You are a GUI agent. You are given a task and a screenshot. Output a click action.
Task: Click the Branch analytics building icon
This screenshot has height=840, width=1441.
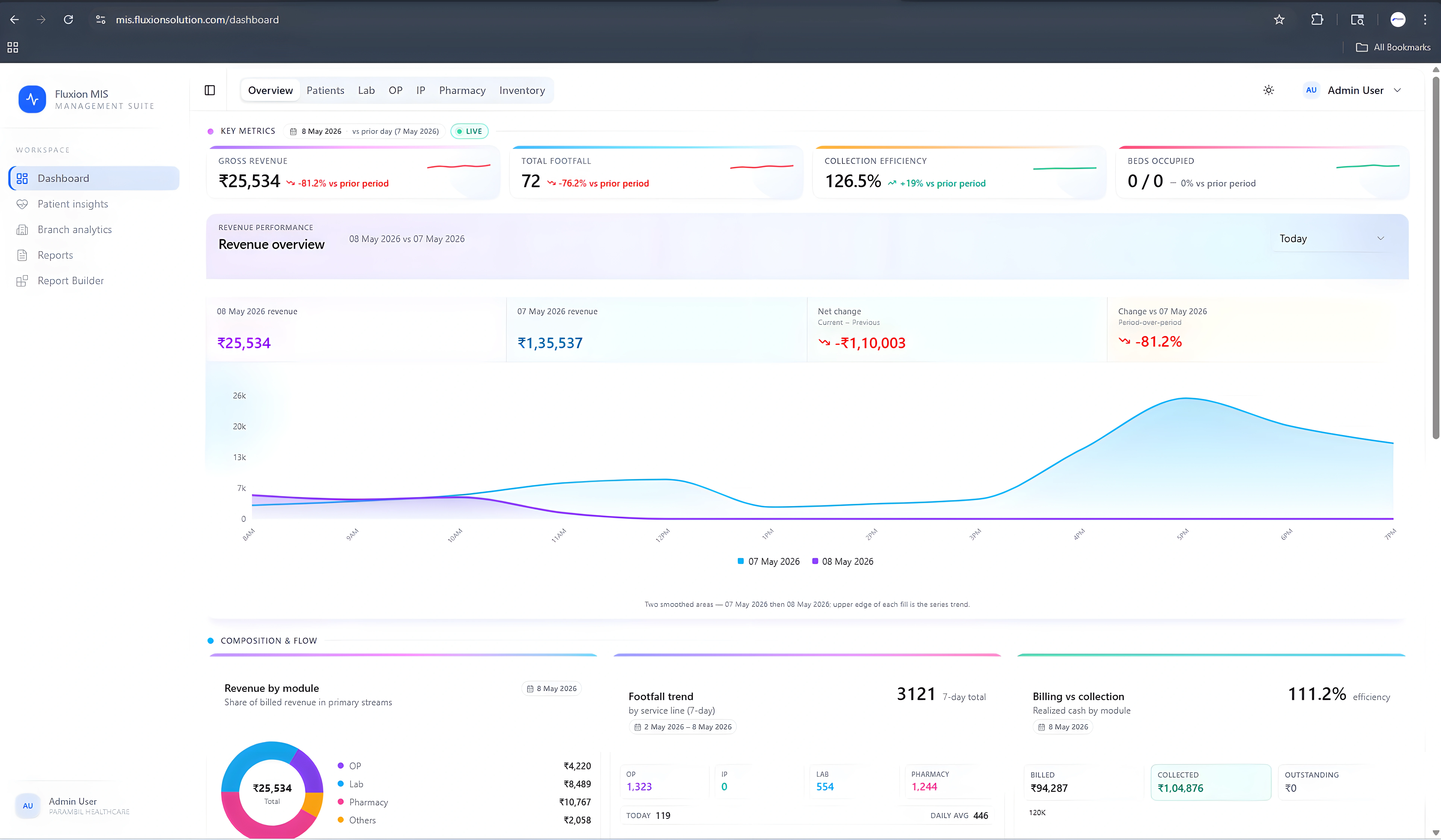[x=22, y=230]
